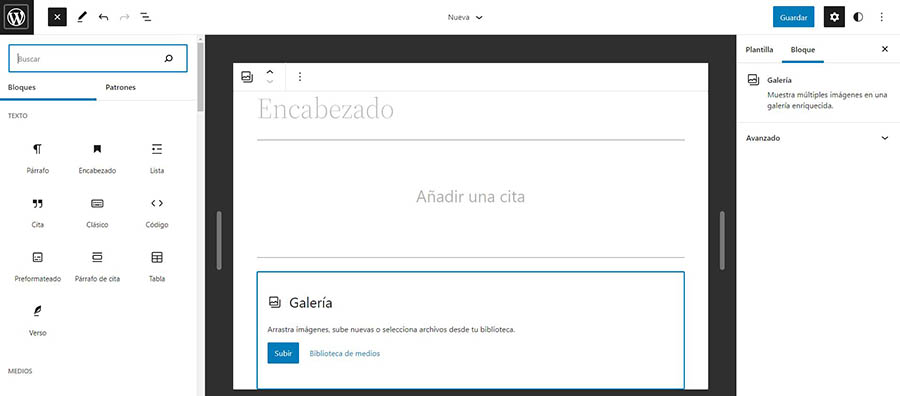The width and height of the screenshot is (900, 396).
Task: Open the list view icon
Action: (x=146, y=17)
